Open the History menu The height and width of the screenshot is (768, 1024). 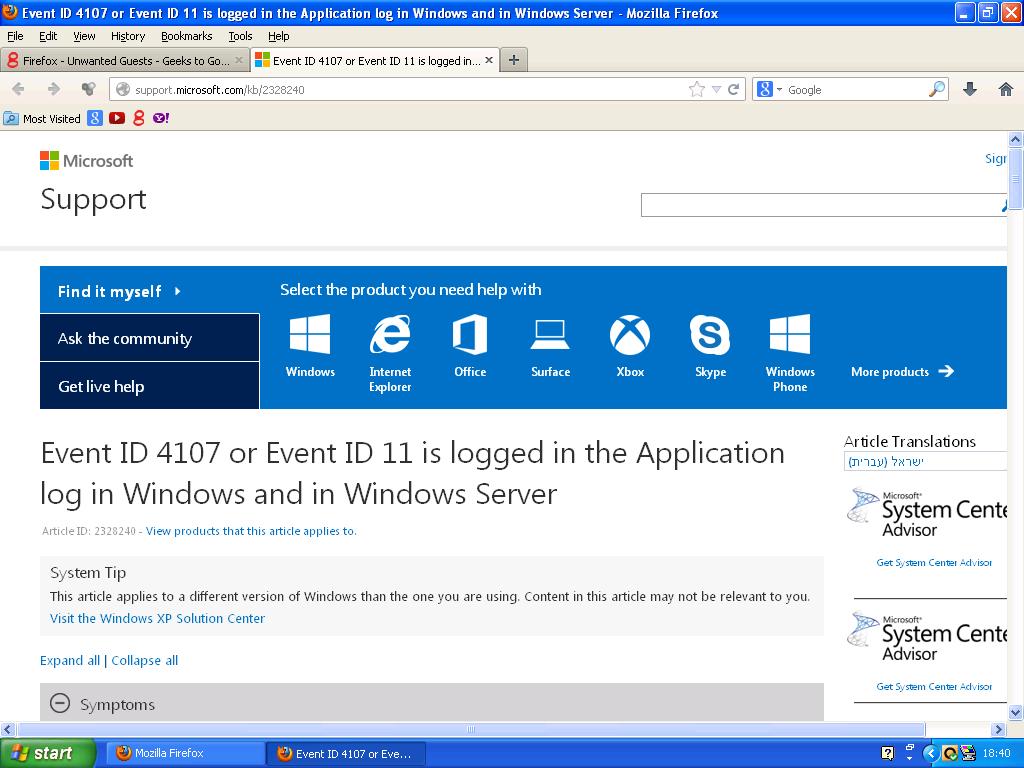(x=128, y=36)
